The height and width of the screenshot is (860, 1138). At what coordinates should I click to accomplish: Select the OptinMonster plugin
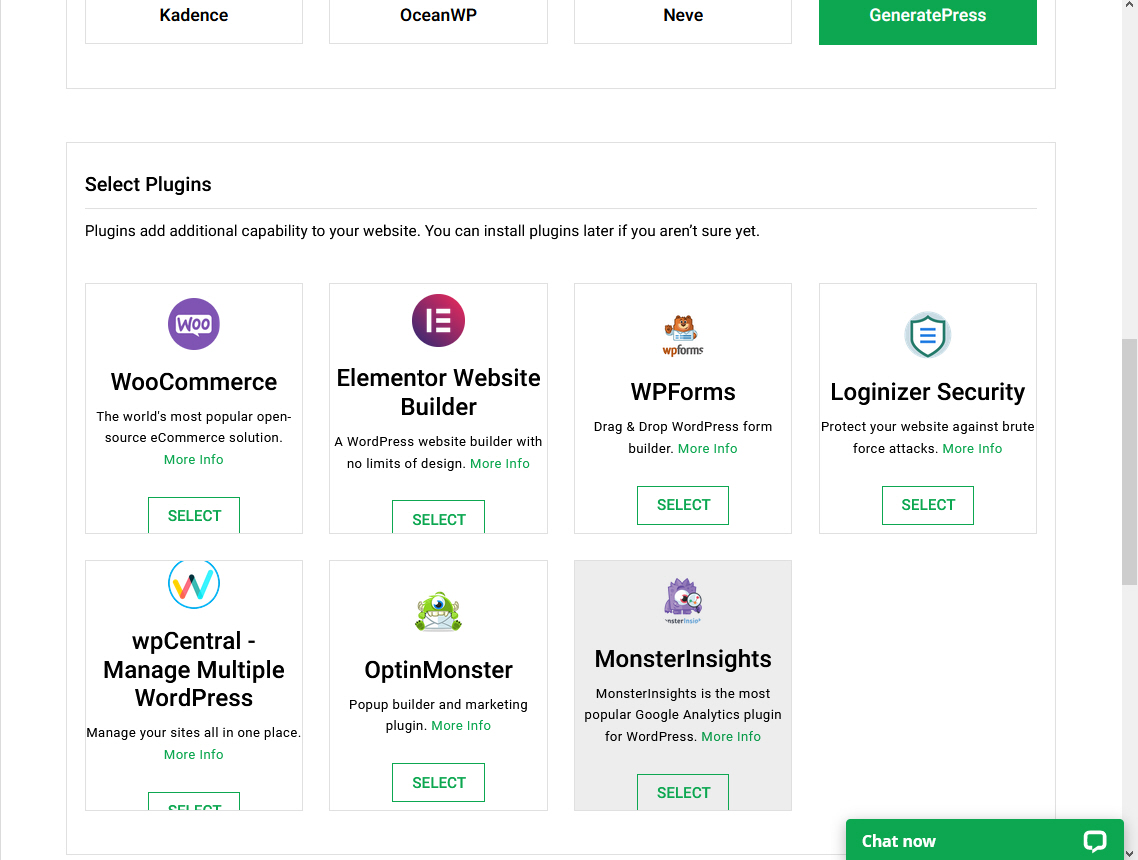tap(438, 782)
